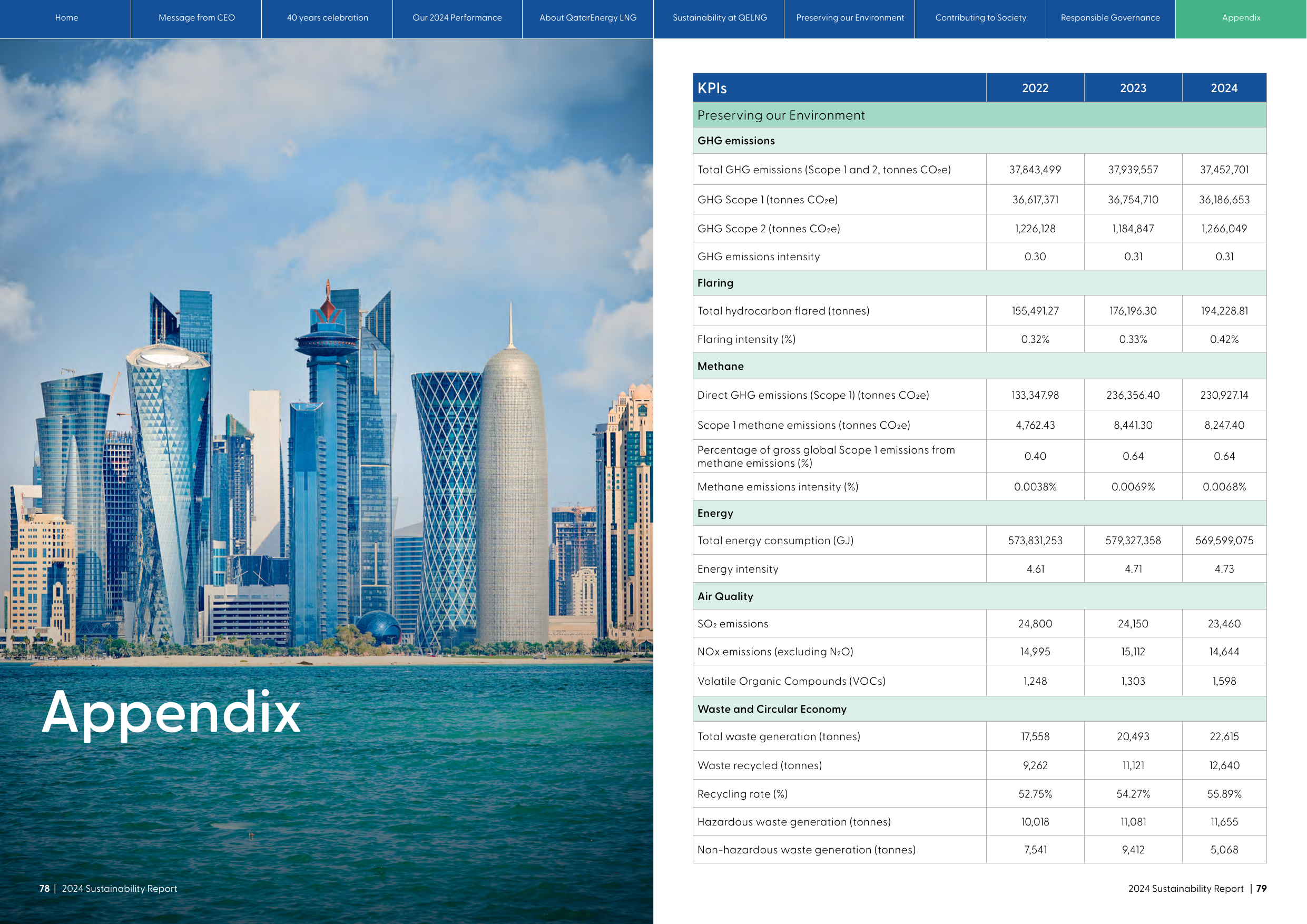
Task: Click Non-hazardous waste generation label
Action: (x=806, y=849)
